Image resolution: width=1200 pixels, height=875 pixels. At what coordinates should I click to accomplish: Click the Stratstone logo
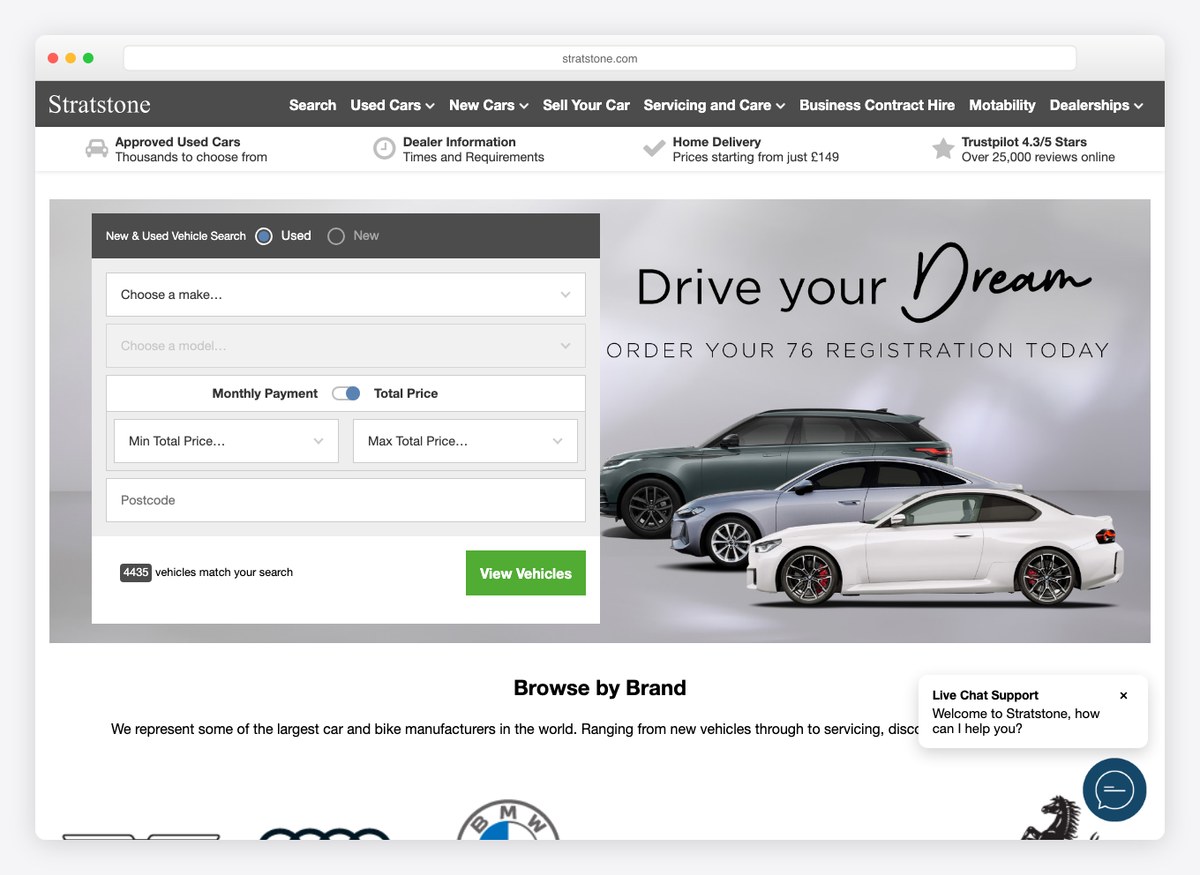(x=99, y=104)
